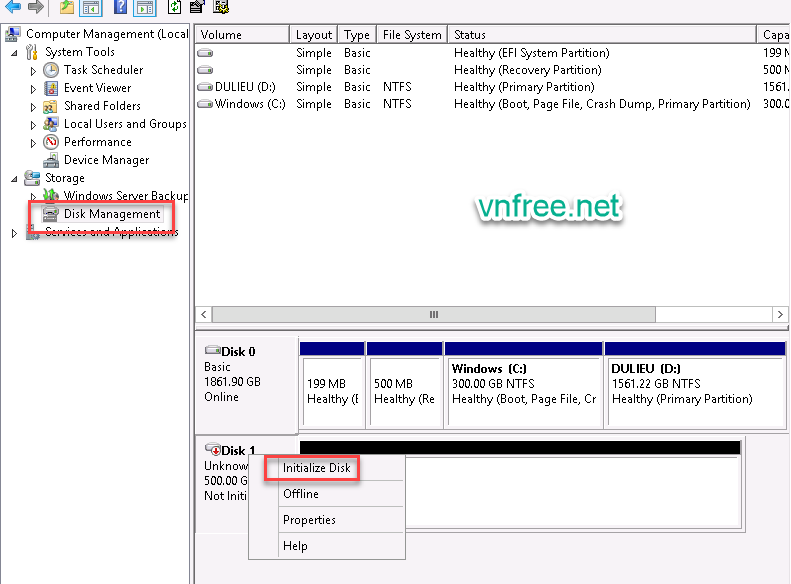Expand the Task Scheduler node
791x584 pixels.
[33, 71]
